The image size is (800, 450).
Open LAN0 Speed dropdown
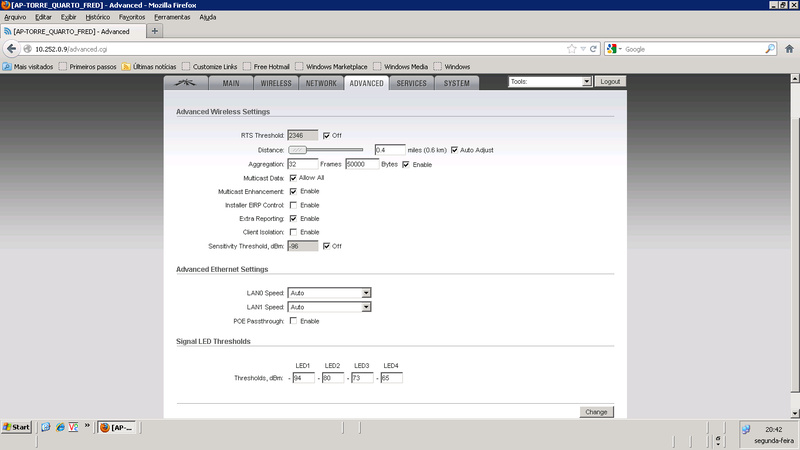pos(329,293)
